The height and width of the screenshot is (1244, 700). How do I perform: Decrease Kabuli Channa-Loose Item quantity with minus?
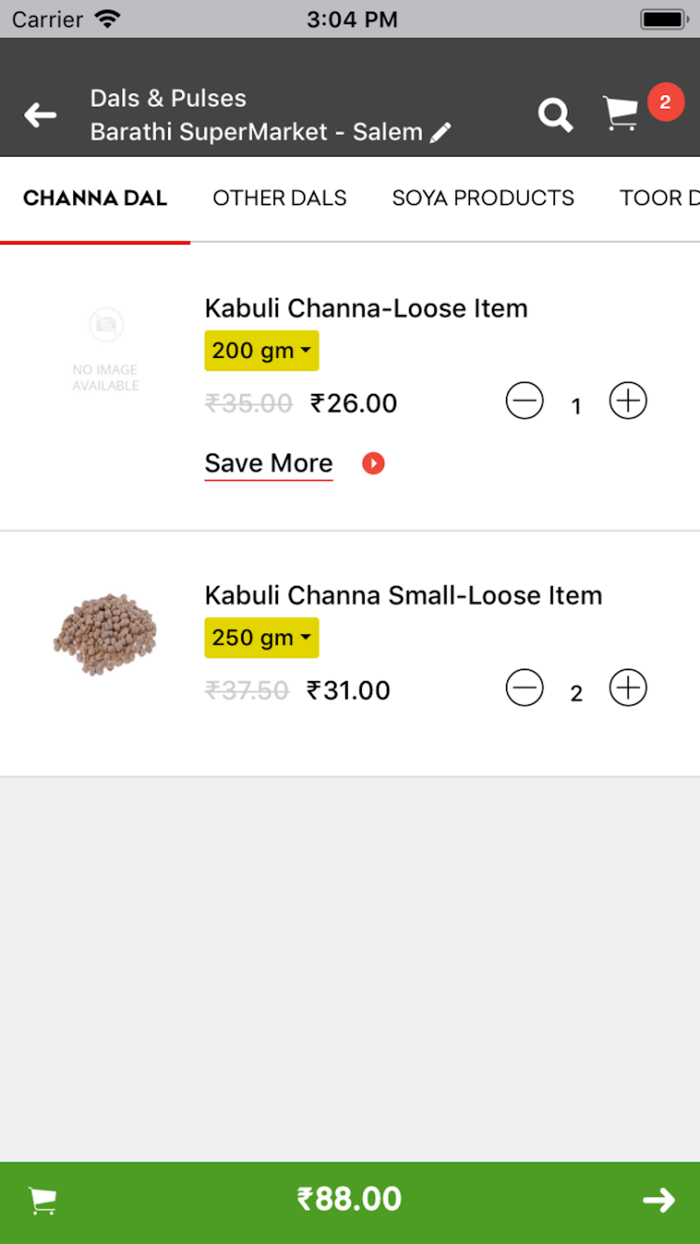(524, 400)
